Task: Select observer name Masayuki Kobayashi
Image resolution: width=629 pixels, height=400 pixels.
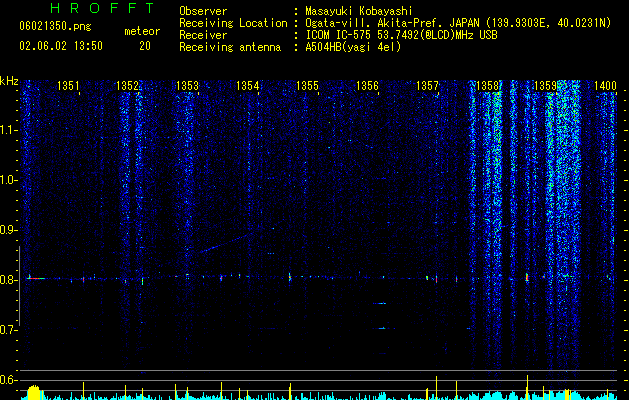Action: 359,11
